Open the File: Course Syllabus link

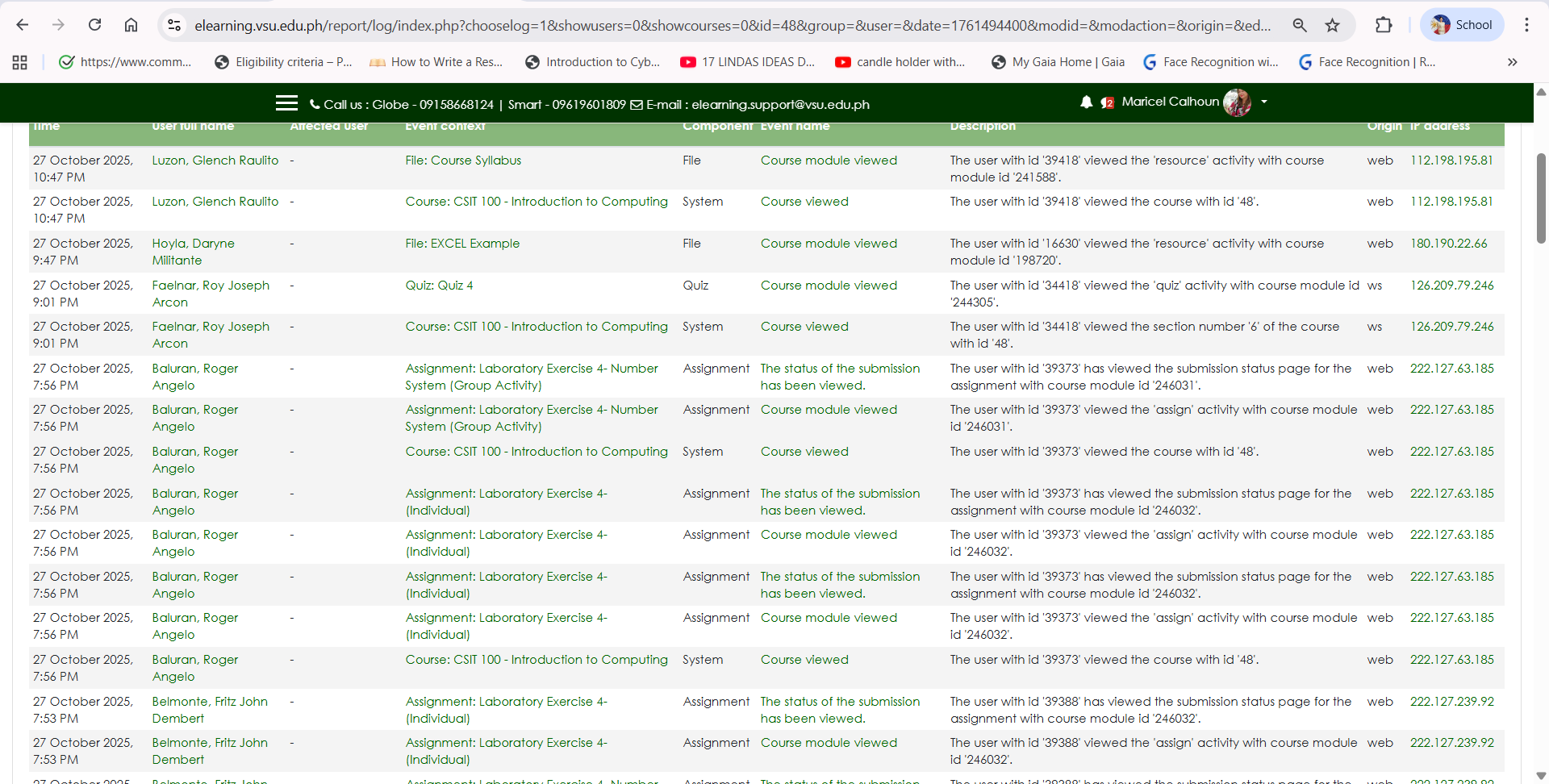pyautogui.click(x=463, y=161)
